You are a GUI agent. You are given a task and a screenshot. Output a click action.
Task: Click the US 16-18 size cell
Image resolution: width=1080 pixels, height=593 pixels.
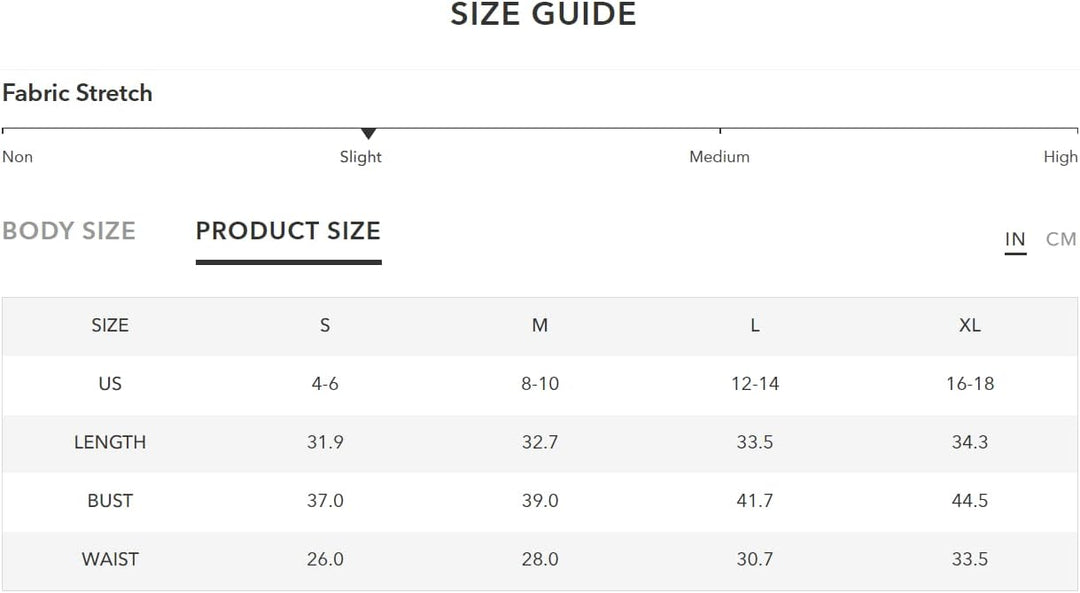pos(970,384)
